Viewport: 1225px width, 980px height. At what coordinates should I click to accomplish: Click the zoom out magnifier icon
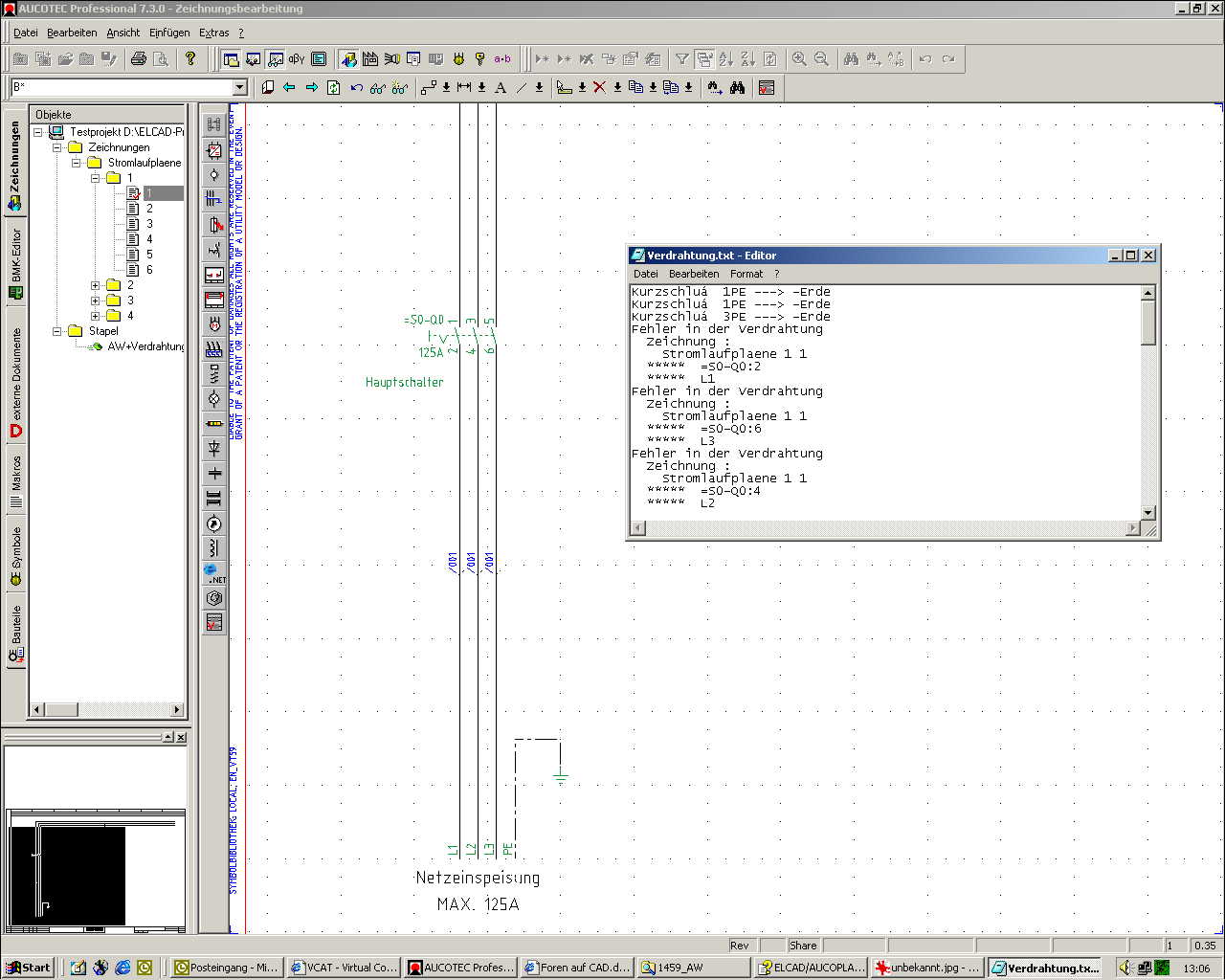[x=821, y=59]
